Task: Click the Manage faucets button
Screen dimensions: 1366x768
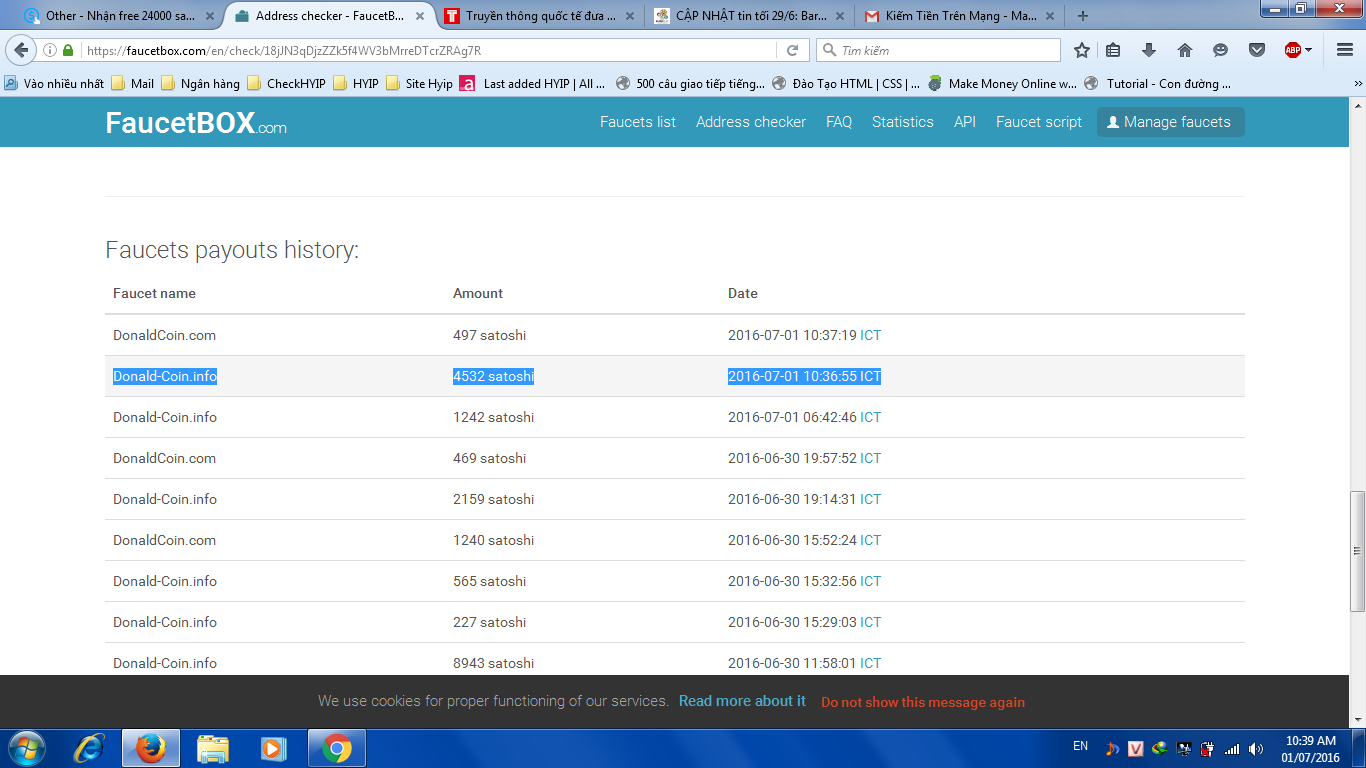Action: pos(1171,122)
